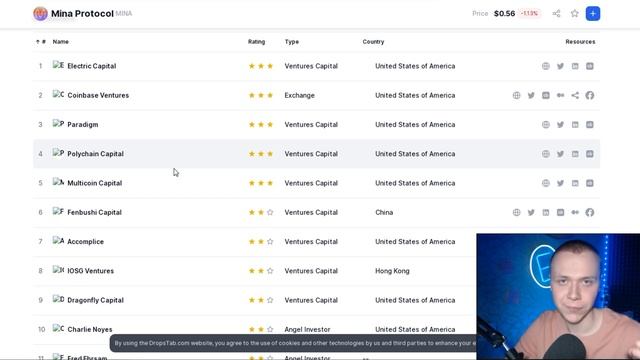Open Multicoin Capital Crunchbase icon
This screenshot has width=640, height=360.
click(x=590, y=183)
